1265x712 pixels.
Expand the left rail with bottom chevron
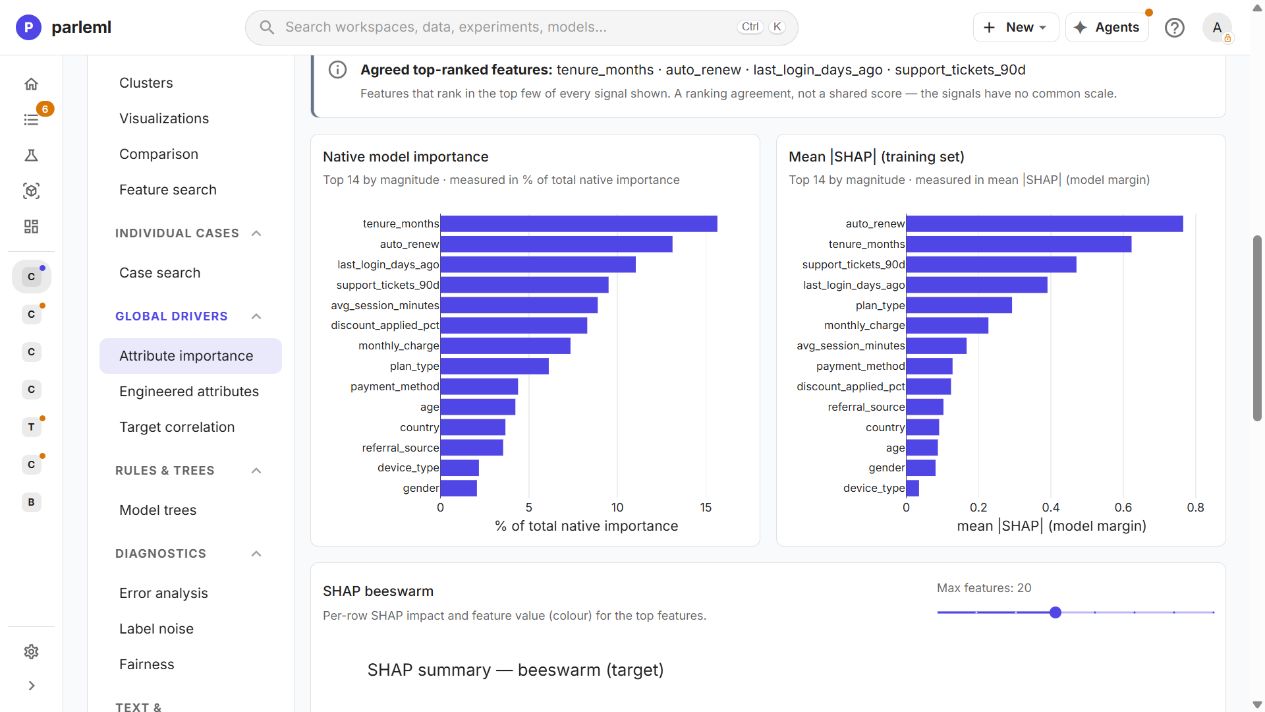(31, 686)
